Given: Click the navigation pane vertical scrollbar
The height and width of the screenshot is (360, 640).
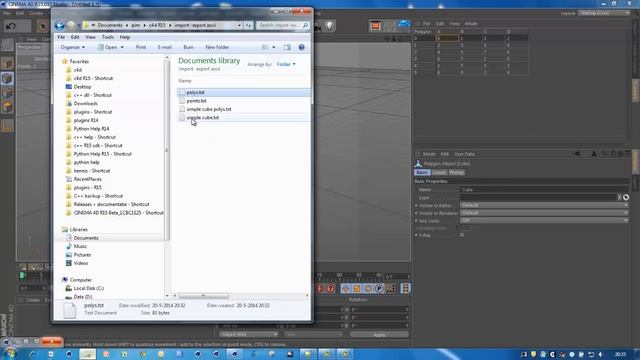Looking at the screenshot, I should click(x=167, y=149).
